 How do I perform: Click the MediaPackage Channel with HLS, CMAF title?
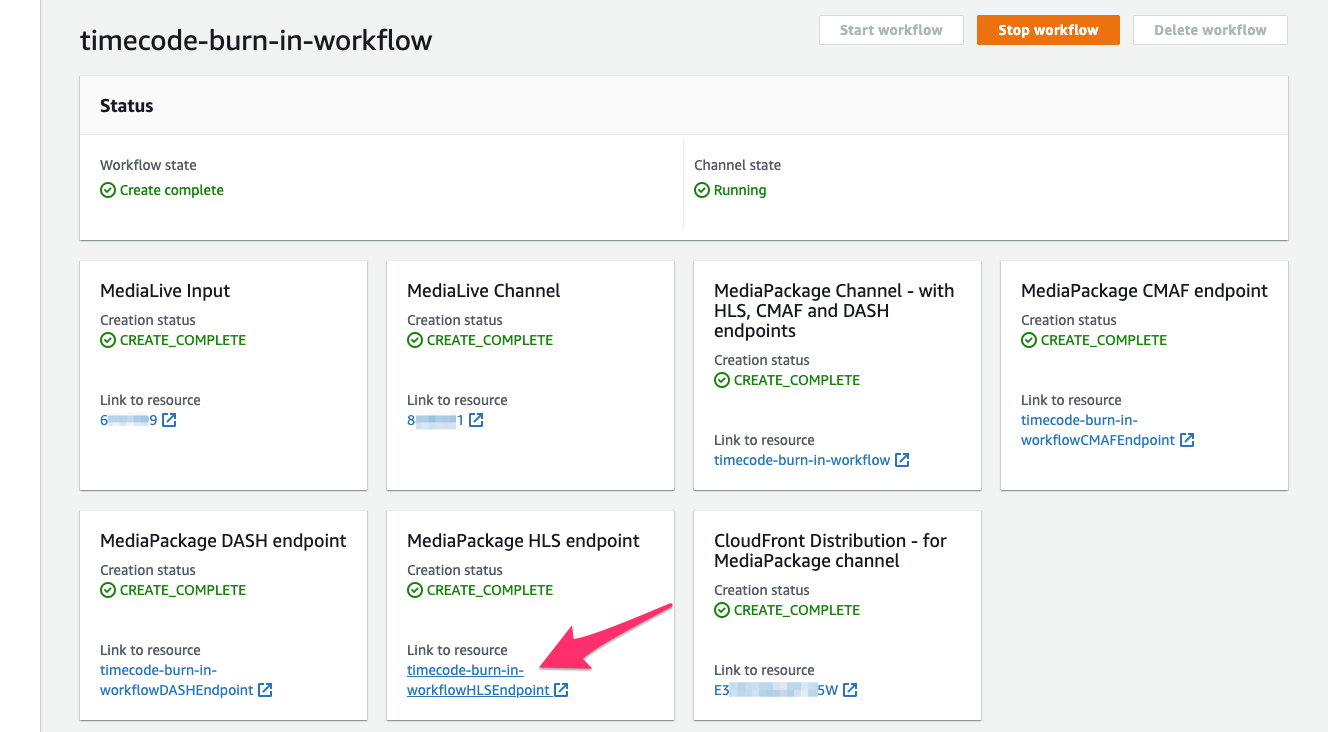coord(834,311)
